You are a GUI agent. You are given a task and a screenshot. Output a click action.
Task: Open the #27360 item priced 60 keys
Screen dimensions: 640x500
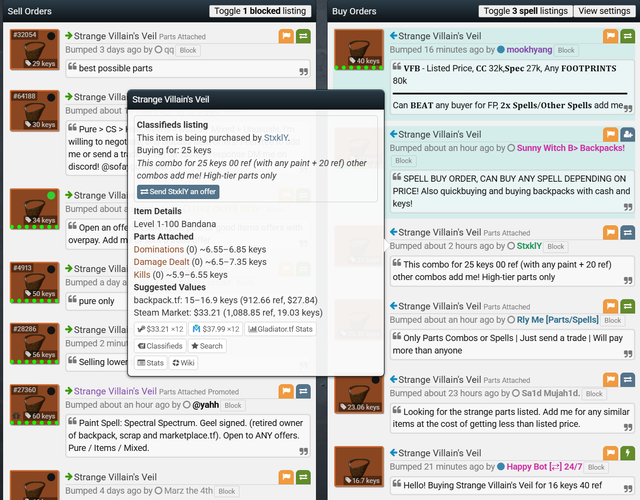pyautogui.click(x=35, y=404)
